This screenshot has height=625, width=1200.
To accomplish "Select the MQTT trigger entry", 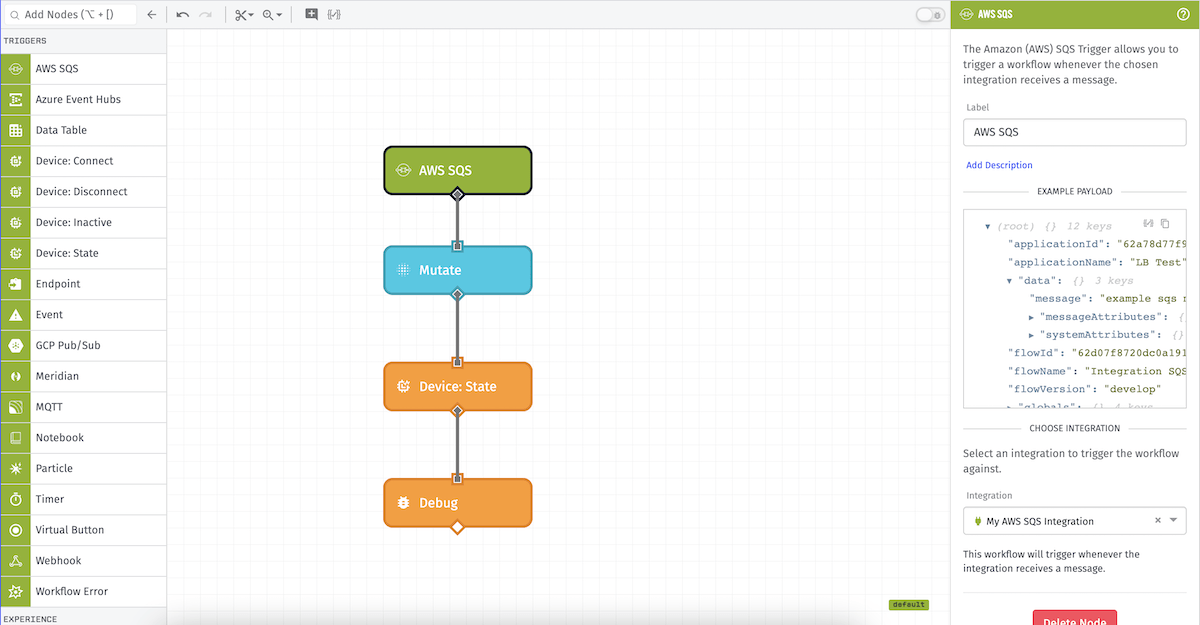I will coord(83,407).
